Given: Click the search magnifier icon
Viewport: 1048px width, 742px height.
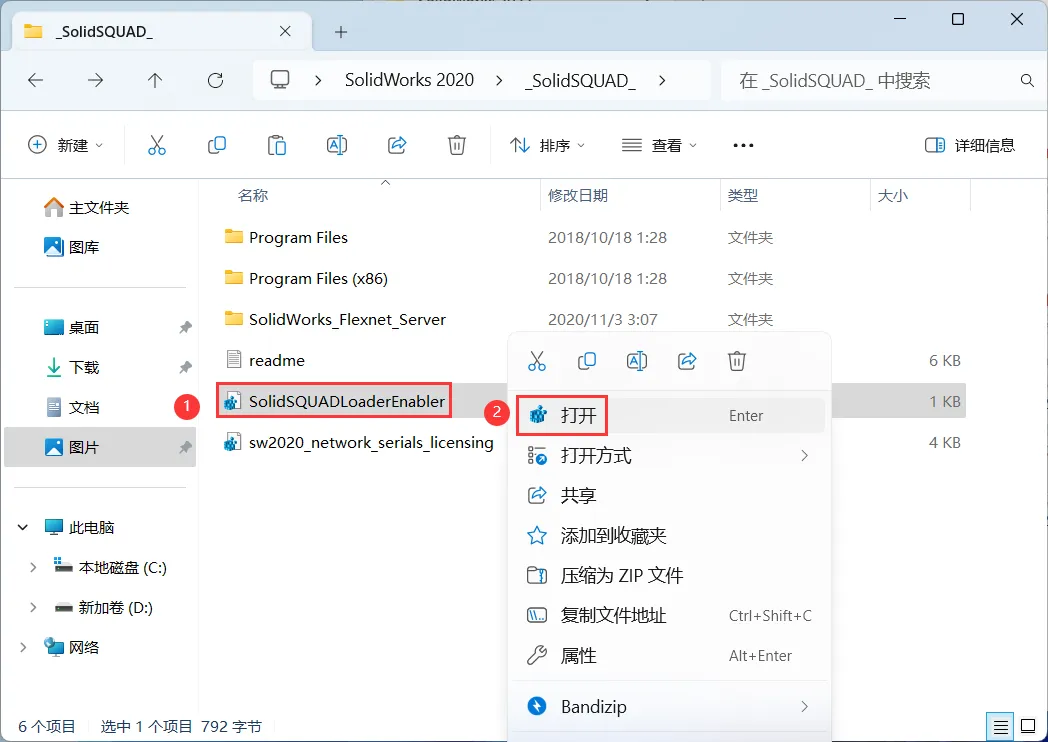Looking at the screenshot, I should [x=1027, y=81].
